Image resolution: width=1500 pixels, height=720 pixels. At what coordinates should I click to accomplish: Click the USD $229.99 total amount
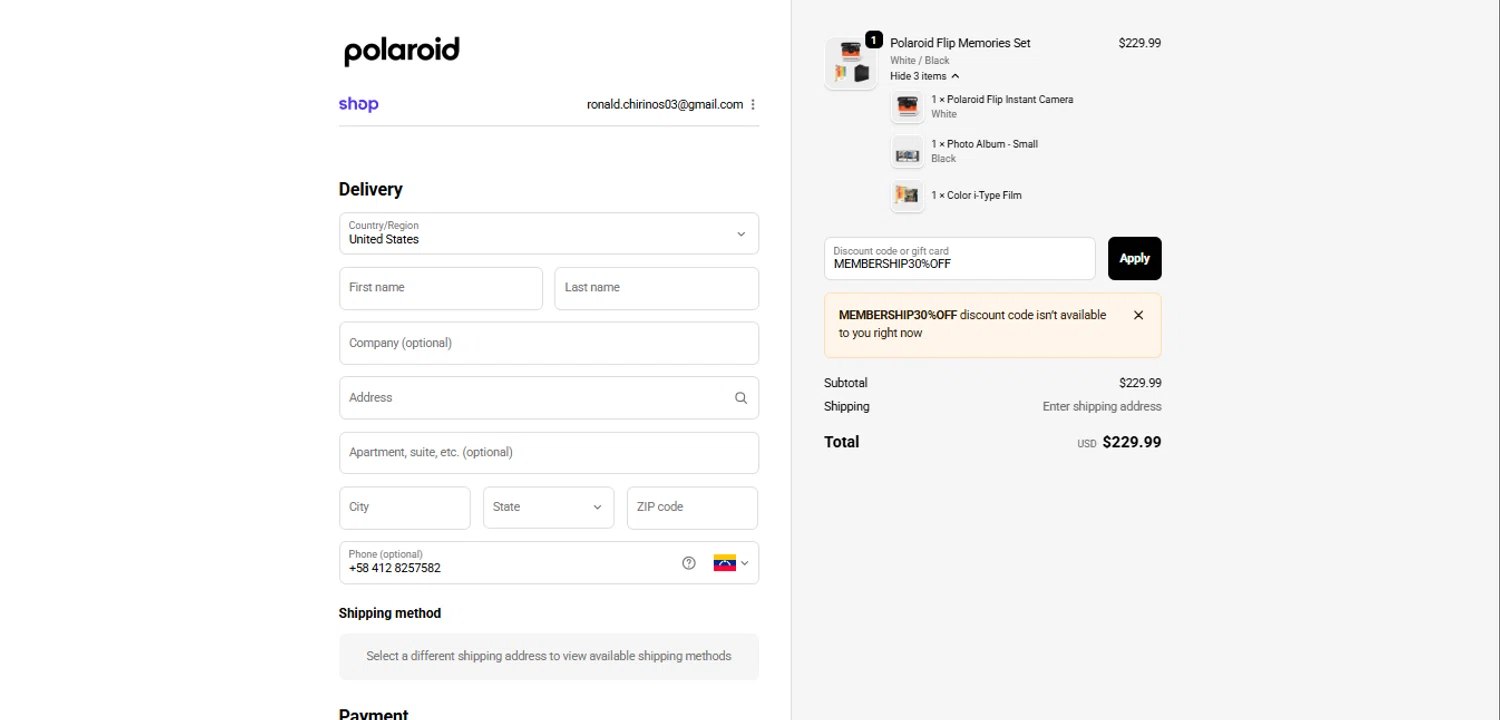coord(1119,442)
